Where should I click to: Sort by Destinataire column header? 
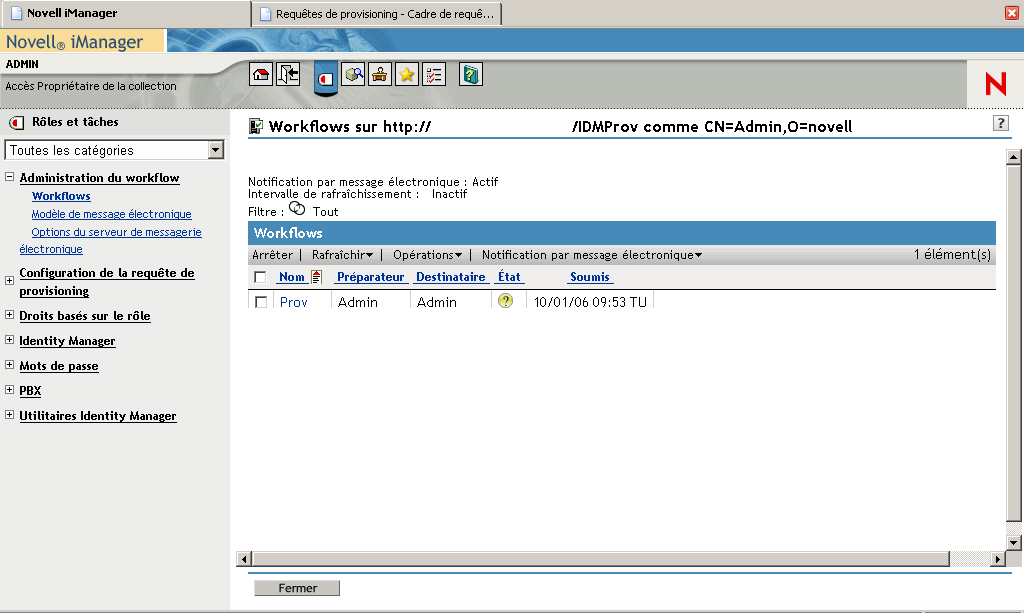(451, 277)
